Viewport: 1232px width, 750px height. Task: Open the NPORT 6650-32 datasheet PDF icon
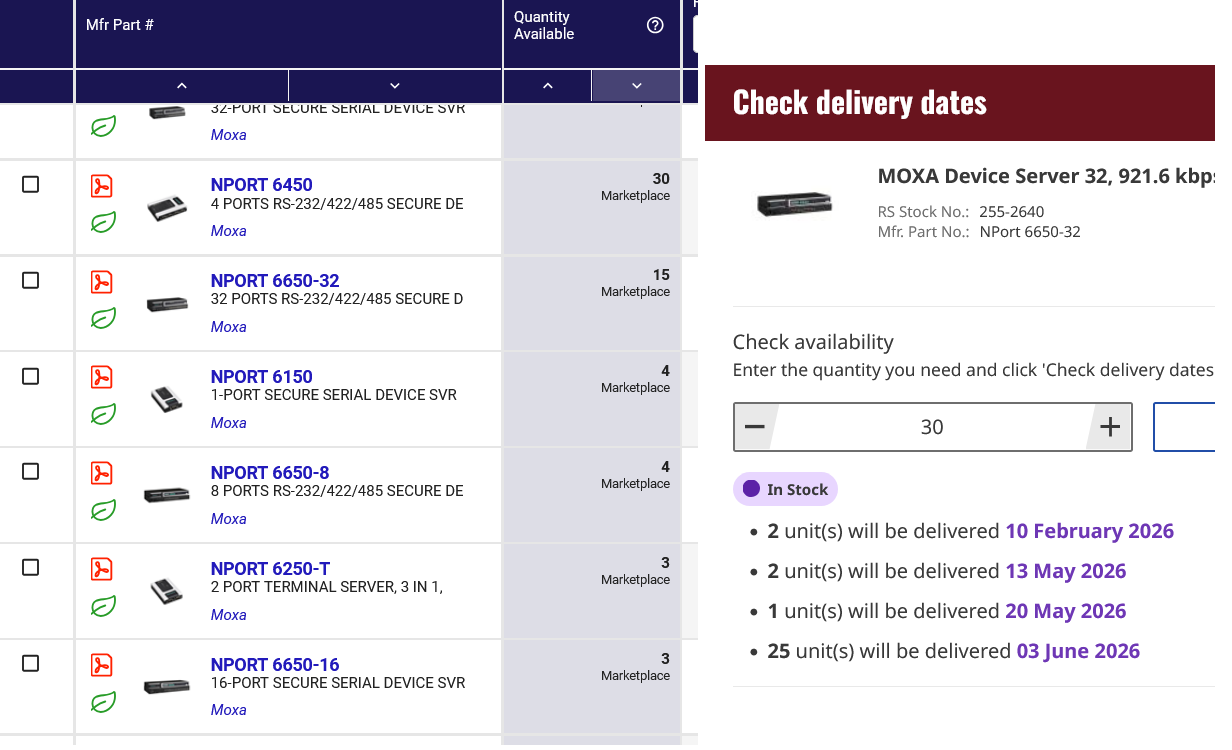[102, 282]
